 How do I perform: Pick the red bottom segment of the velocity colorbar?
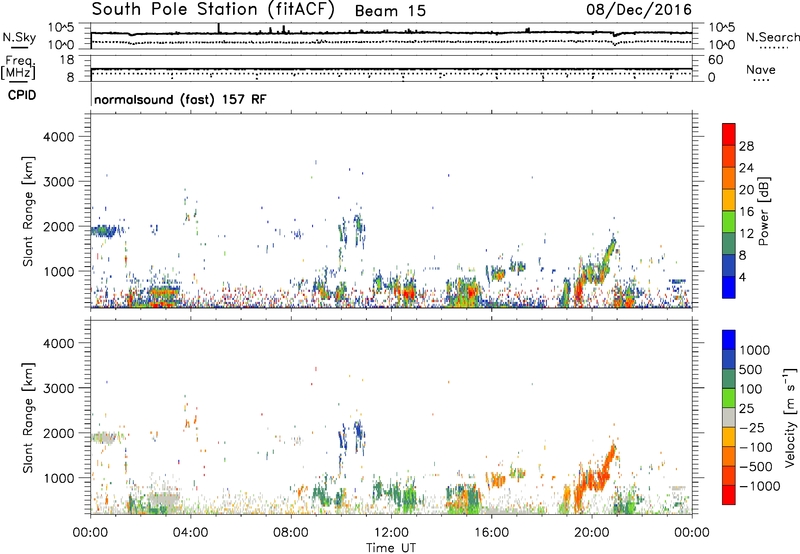(729, 495)
